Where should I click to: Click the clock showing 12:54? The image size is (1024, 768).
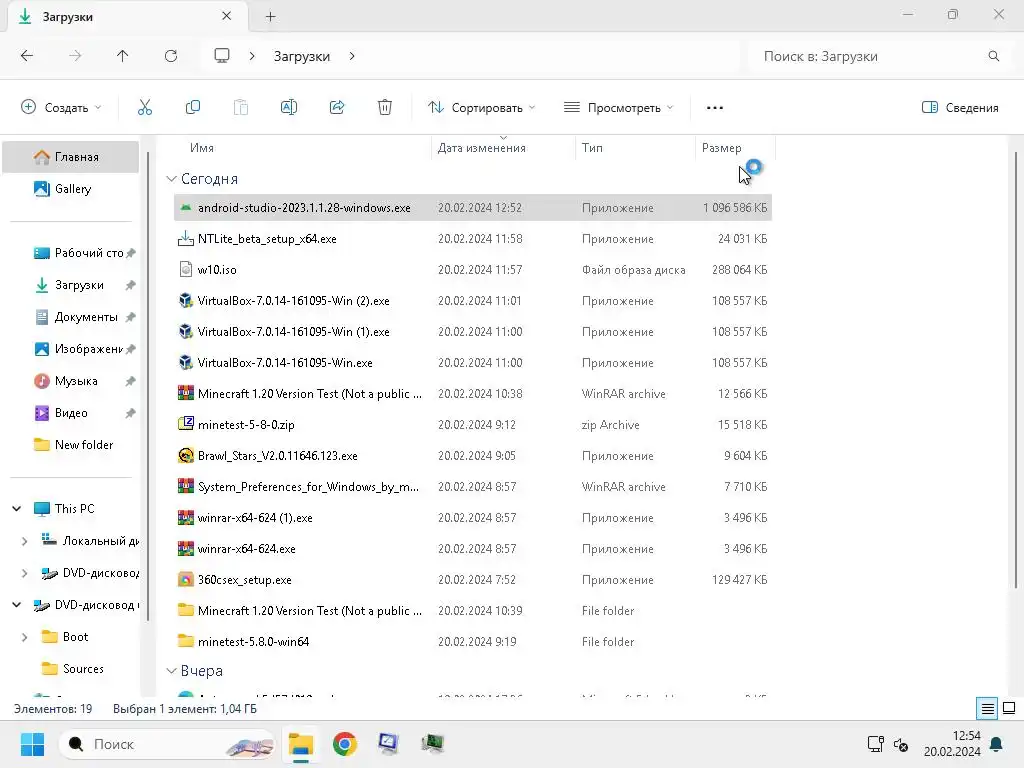[x=967, y=736]
